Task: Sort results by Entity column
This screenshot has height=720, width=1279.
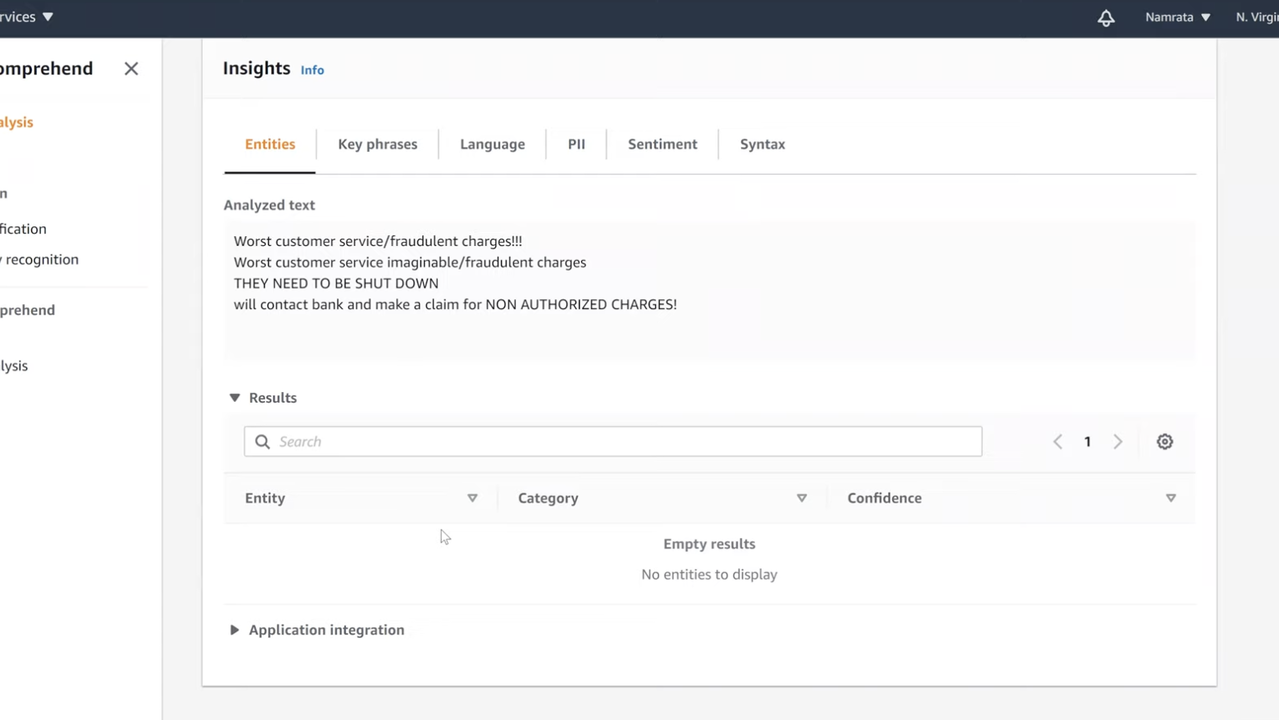Action: click(472, 498)
